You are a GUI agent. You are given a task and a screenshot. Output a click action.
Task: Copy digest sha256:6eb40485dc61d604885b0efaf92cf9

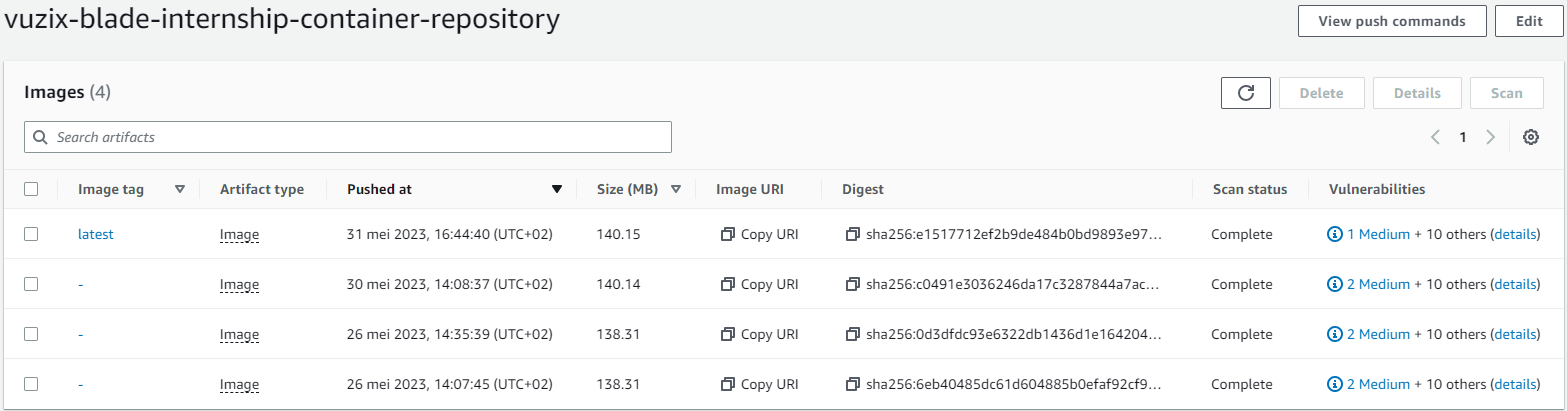point(852,384)
